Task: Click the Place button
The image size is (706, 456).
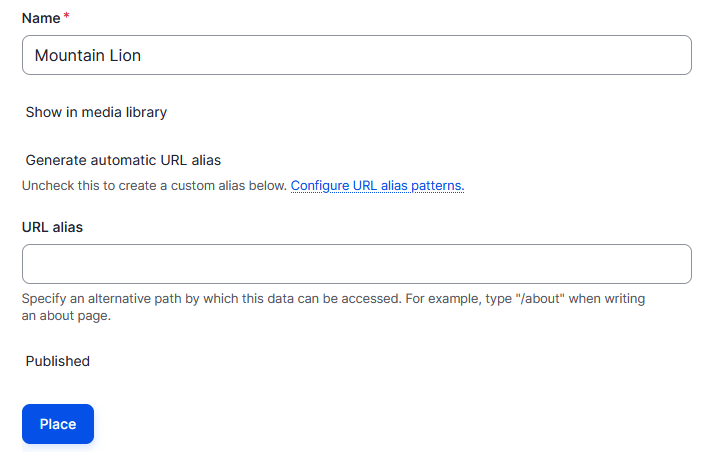Action: pos(58,424)
